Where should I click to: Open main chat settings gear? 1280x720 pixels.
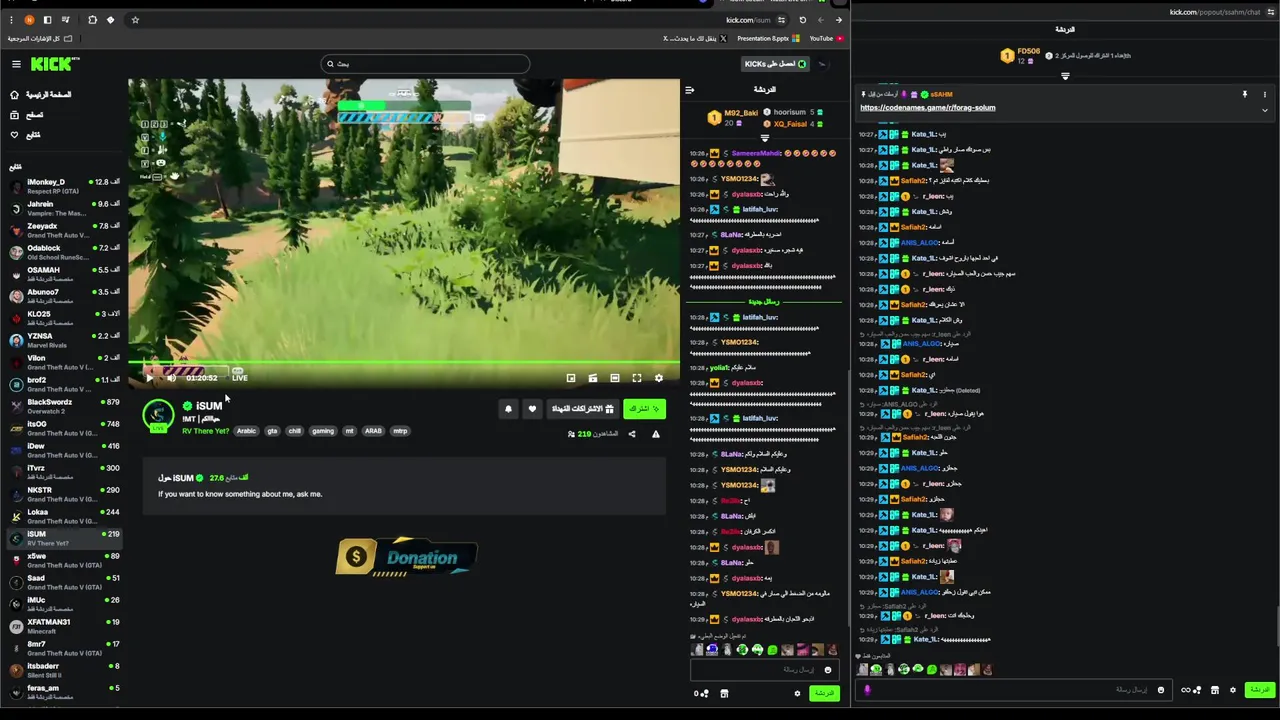797,693
